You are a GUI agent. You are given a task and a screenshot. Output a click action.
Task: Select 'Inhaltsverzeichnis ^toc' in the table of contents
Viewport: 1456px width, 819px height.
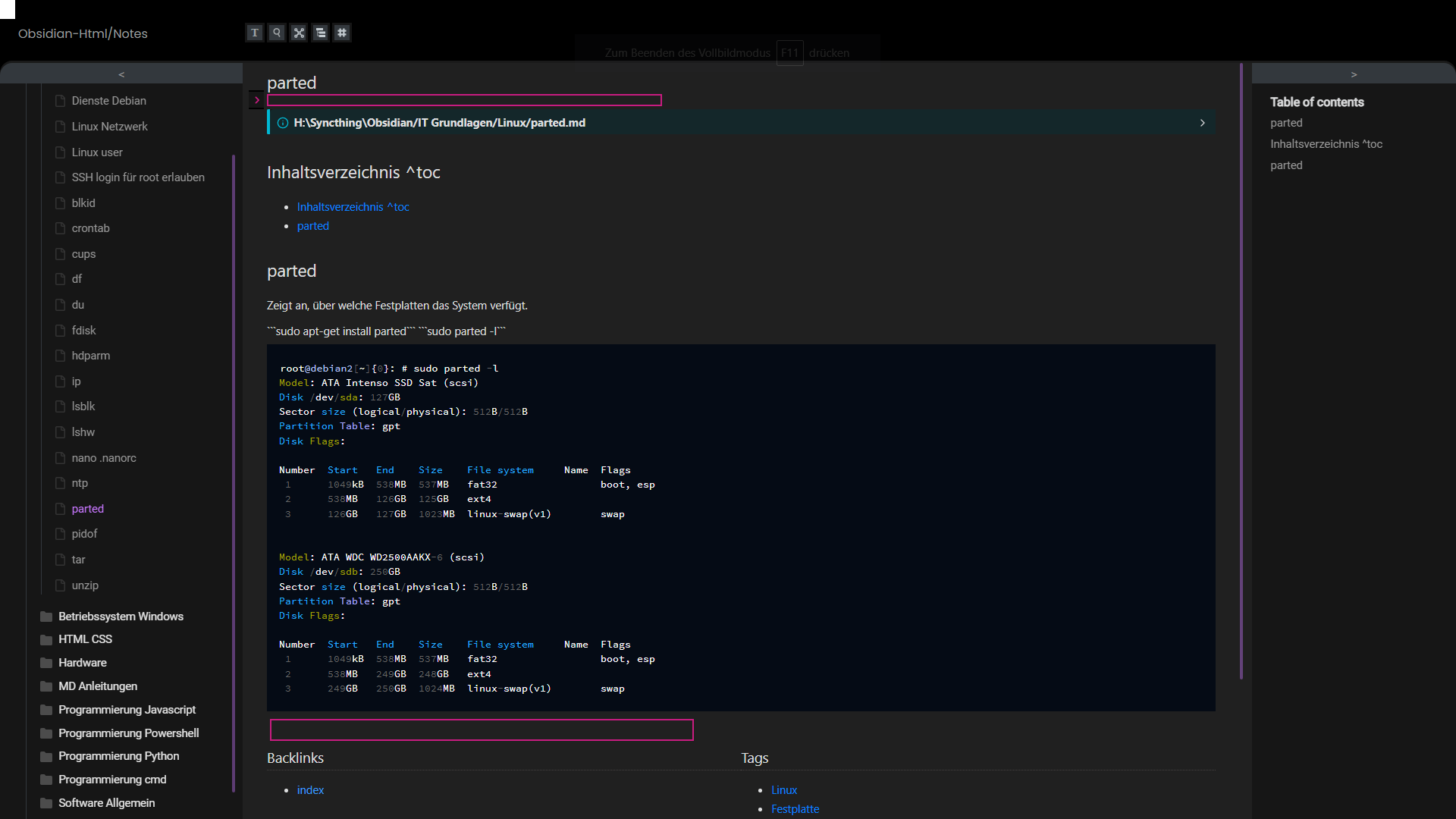point(1326,143)
